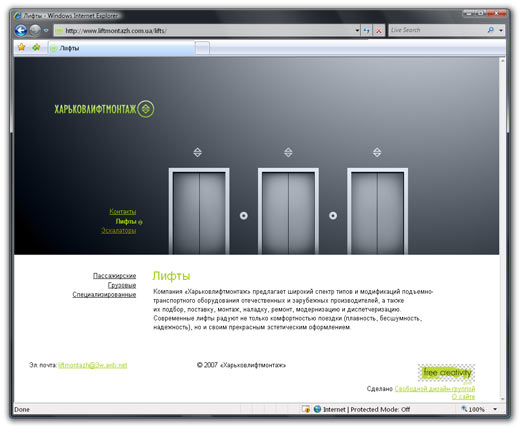Click the Refresh page icon

click(x=367, y=31)
